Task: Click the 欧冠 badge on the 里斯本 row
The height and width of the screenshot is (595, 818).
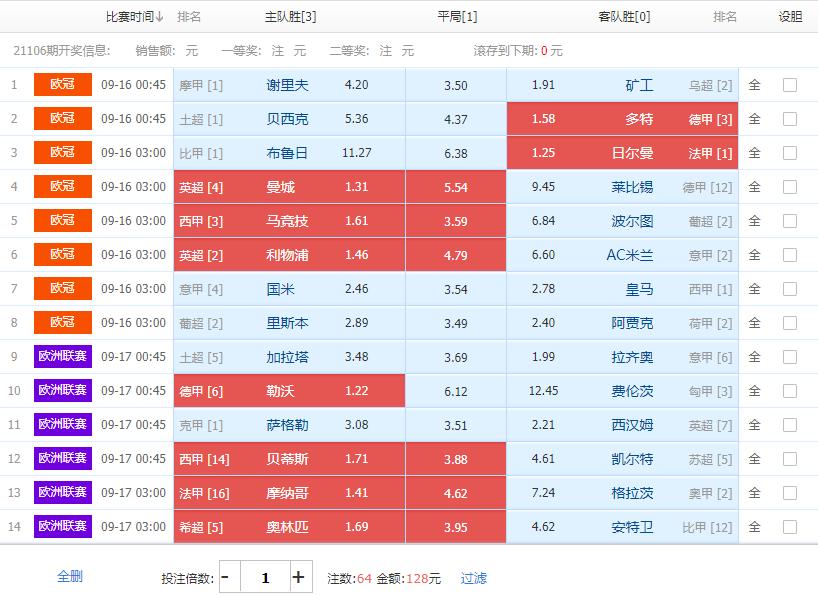Action: tap(62, 321)
